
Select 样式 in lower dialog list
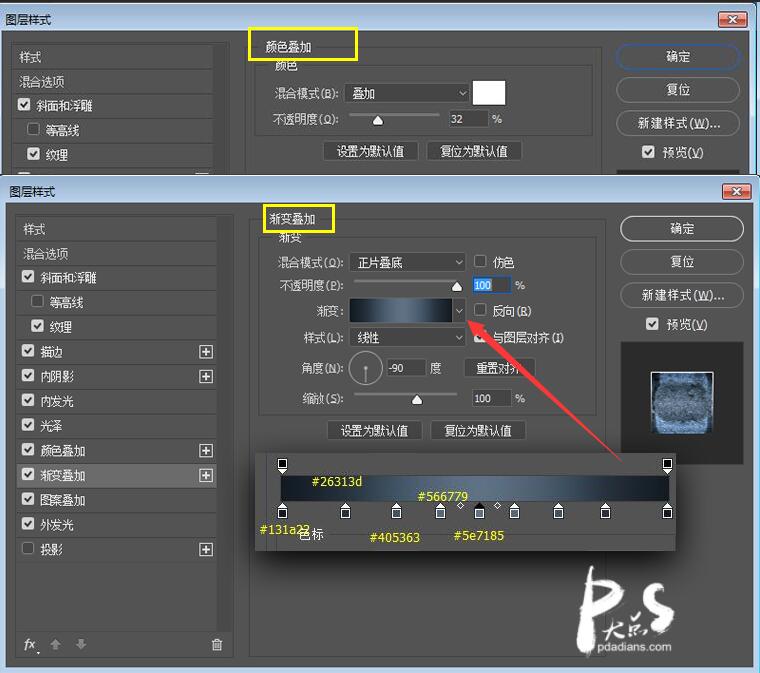point(116,229)
